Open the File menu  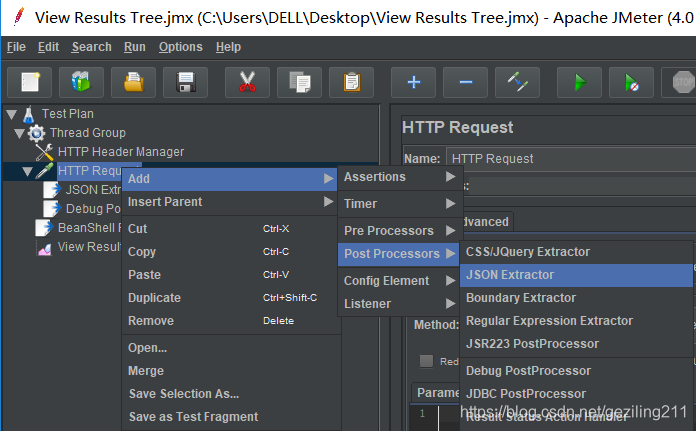(x=16, y=47)
